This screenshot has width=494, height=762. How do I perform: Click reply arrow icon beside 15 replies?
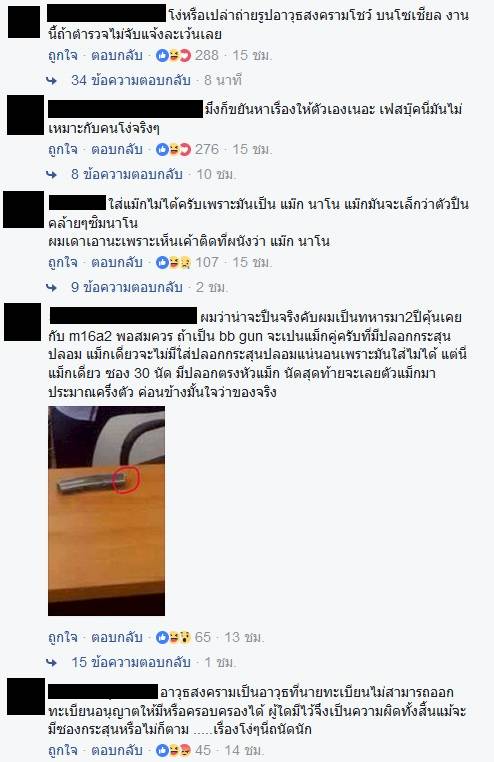pos(51,662)
